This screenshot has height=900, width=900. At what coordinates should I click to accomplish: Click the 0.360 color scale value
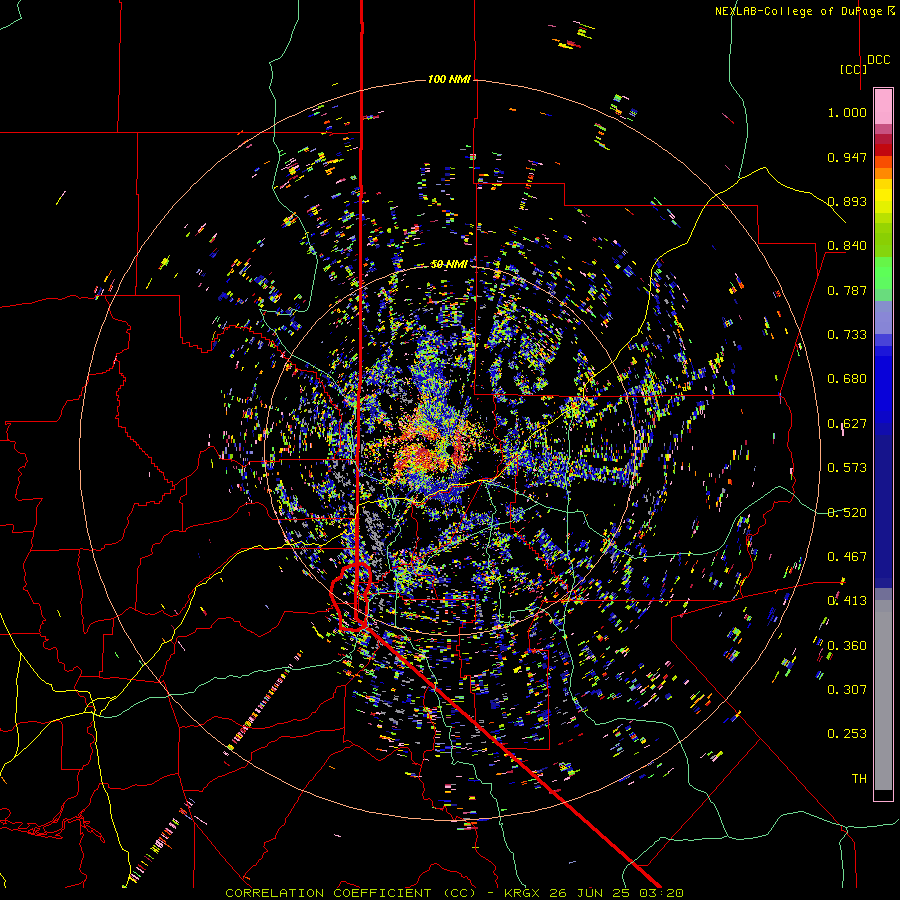pyautogui.click(x=847, y=646)
